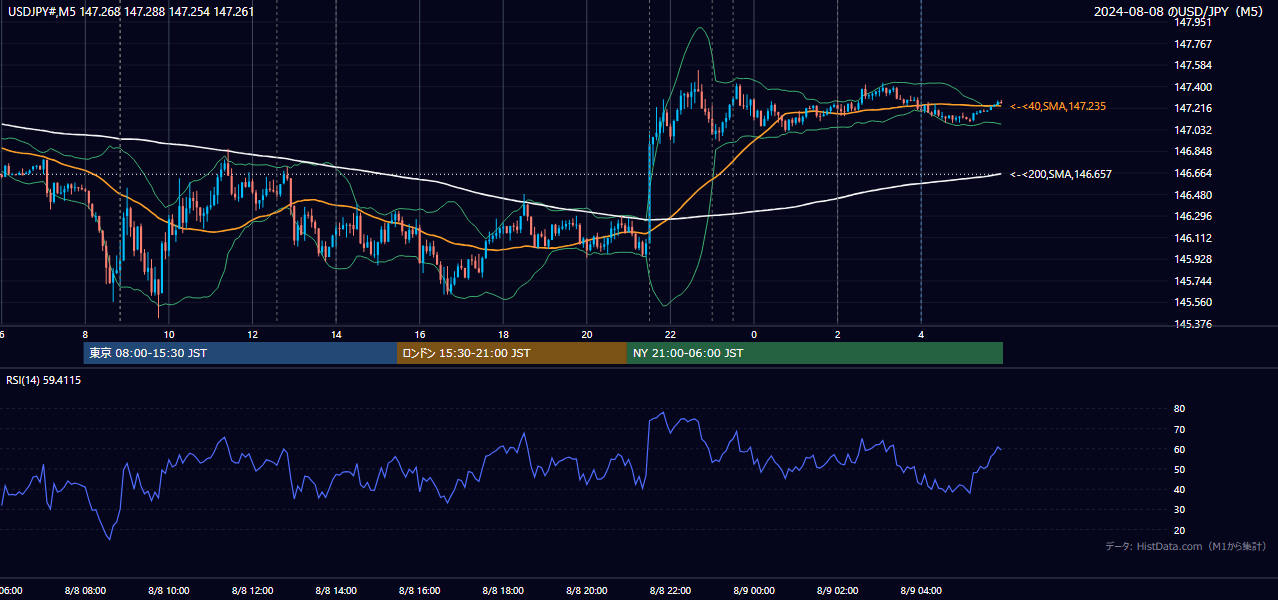The height and width of the screenshot is (600, 1278).
Task: Click hour marker 16 under price chart
Action: click(420, 334)
